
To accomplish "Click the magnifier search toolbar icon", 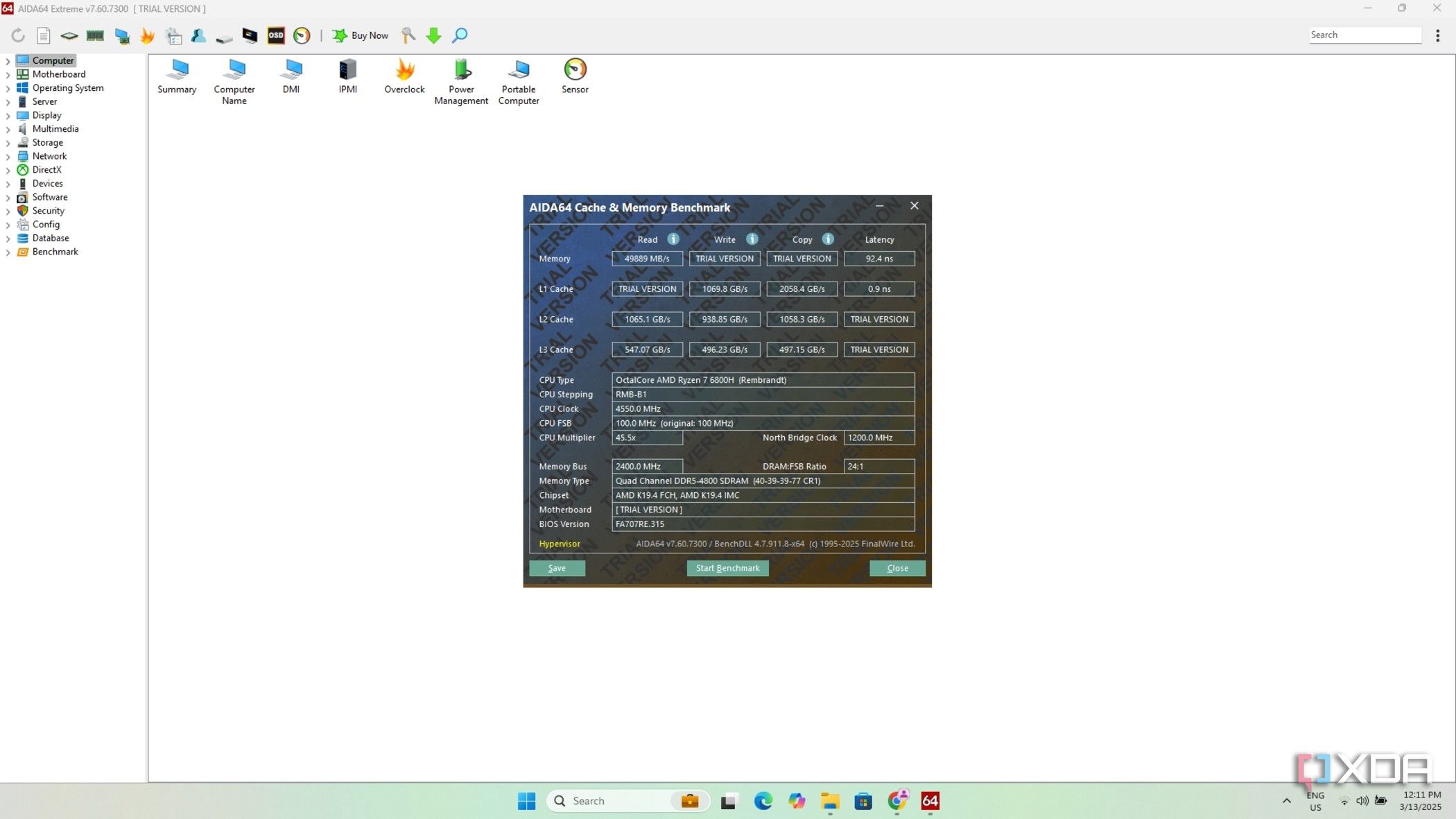I will [x=460, y=35].
